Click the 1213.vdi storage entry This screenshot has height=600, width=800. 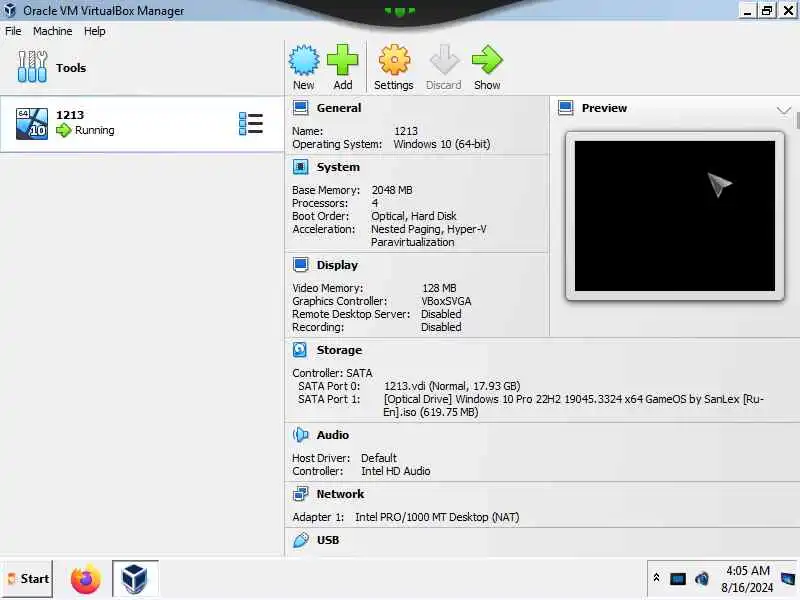coord(452,386)
